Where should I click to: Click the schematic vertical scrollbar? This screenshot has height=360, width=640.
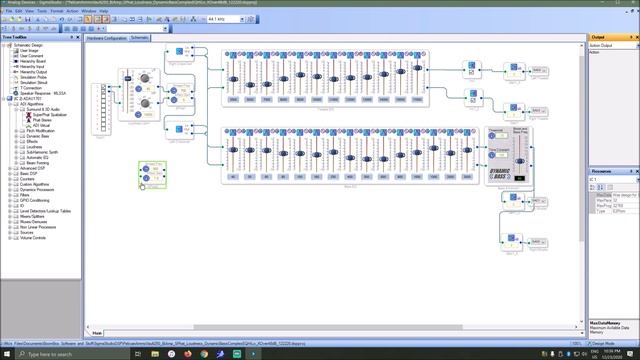pyautogui.click(x=582, y=149)
